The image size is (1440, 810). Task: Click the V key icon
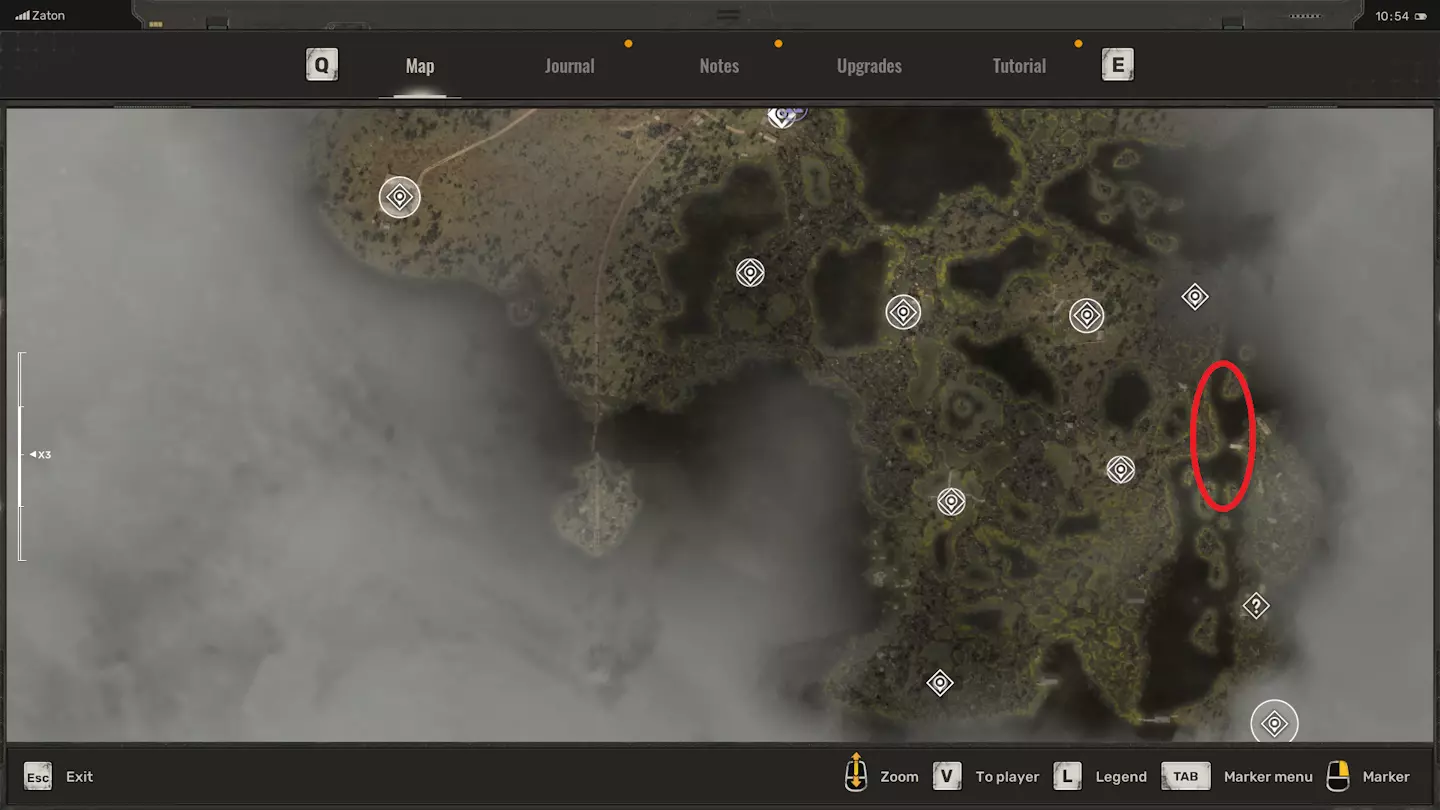[947, 776]
